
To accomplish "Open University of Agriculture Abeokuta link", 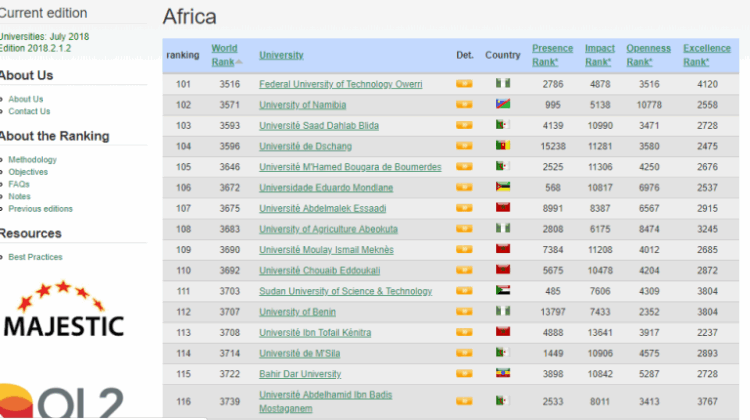I will (328, 229).
